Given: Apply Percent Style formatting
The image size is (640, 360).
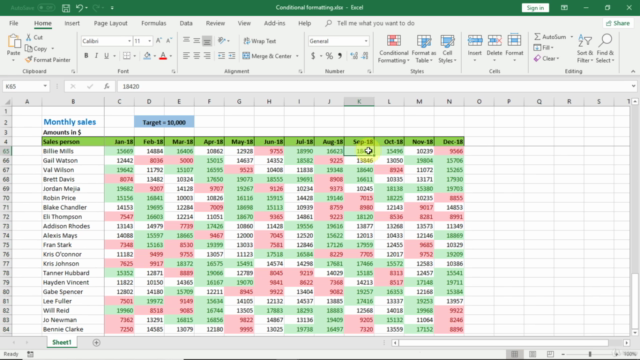Looking at the screenshot, I should 329,56.
